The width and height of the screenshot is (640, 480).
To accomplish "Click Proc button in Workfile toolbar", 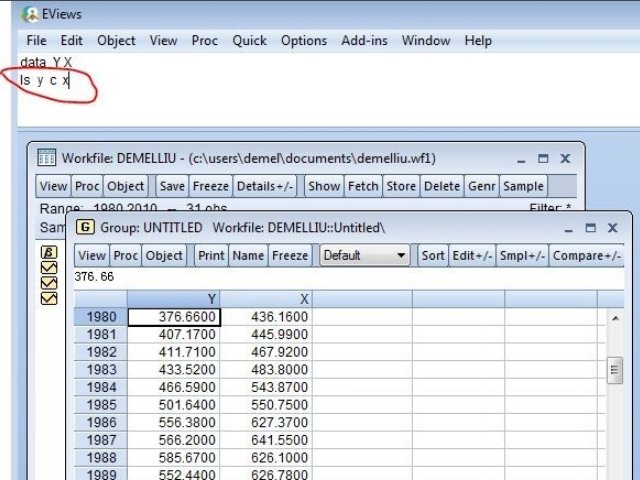I will 87,186.
